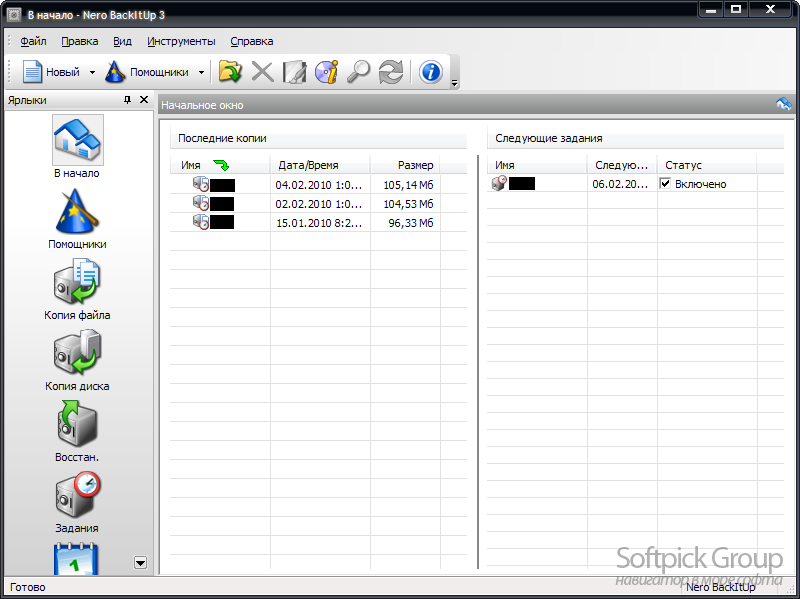Select the Задания jobs shortcut
The image size is (800, 599).
click(x=77, y=503)
